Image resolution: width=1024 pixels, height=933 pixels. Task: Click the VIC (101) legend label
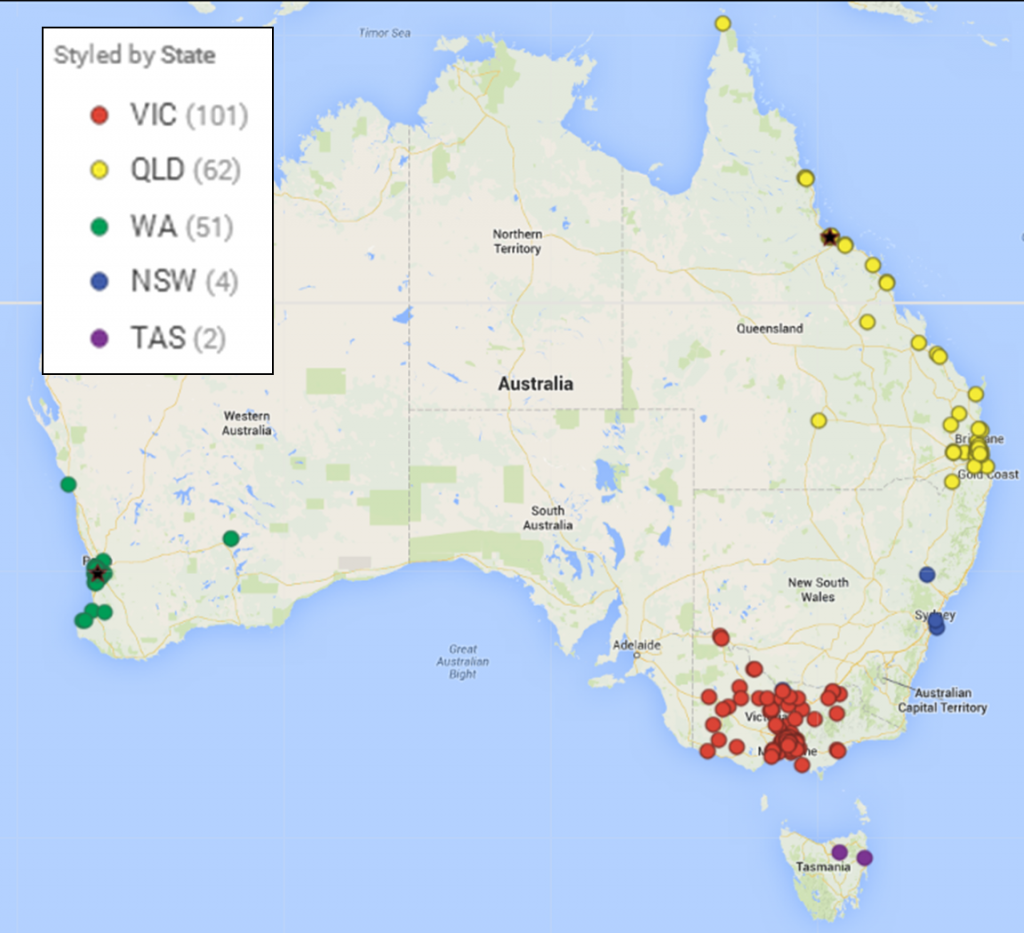pyautogui.click(x=188, y=115)
